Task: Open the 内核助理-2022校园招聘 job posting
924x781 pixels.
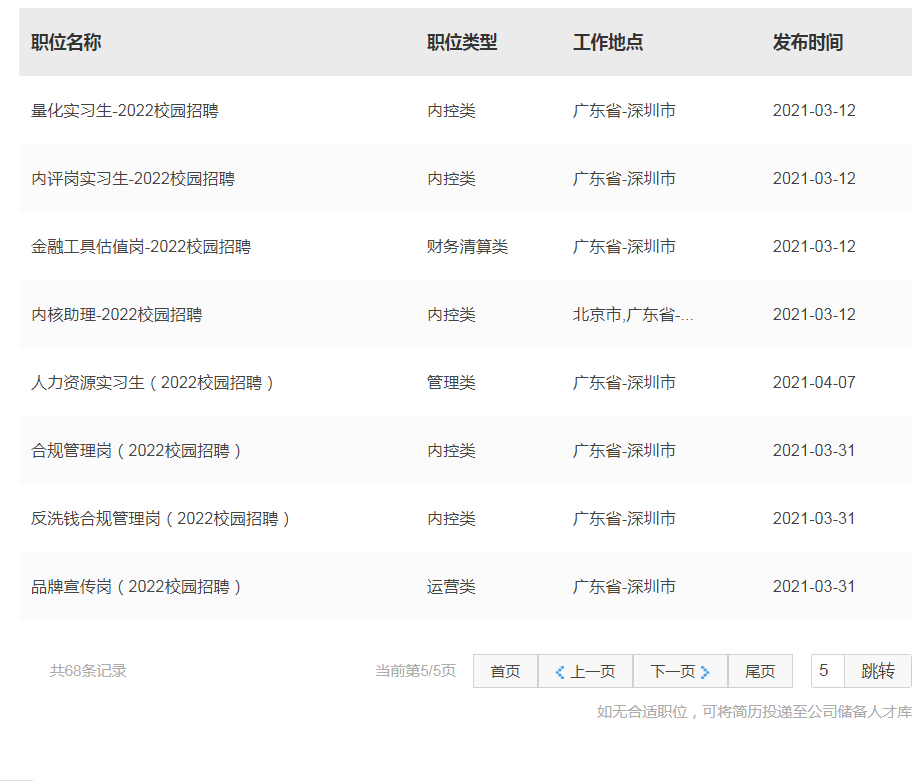Action: point(116,315)
